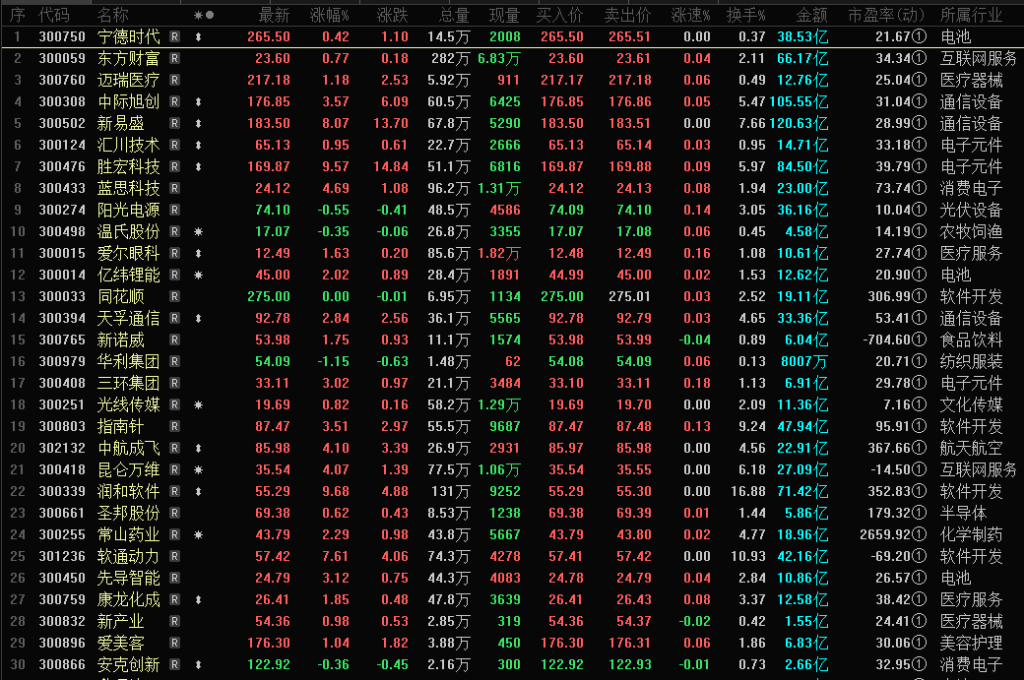This screenshot has width=1024, height=680.
Task: Click the arrow marker beside 新易盛
Action: point(199,123)
